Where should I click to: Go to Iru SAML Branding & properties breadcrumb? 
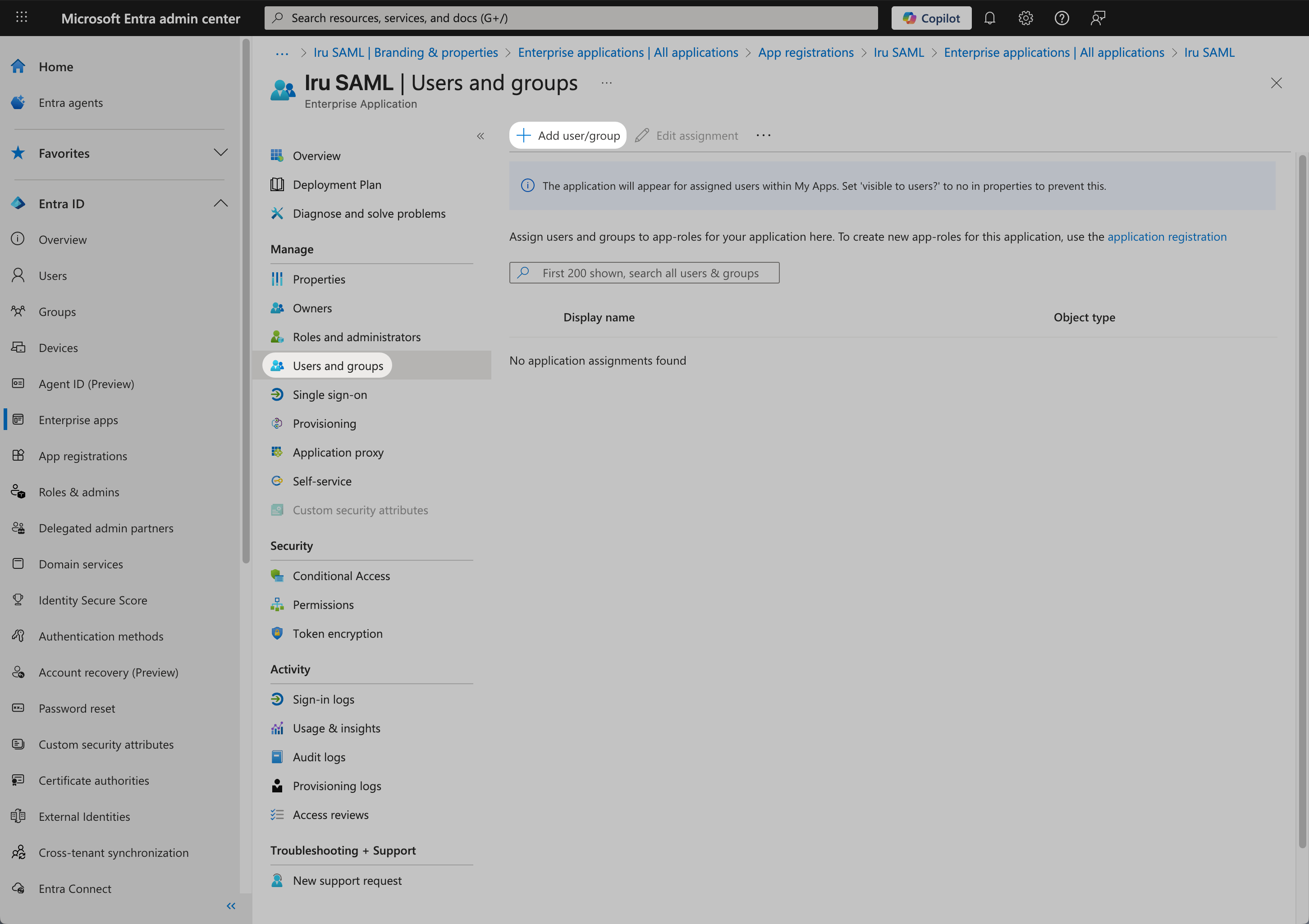tap(406, 52)
